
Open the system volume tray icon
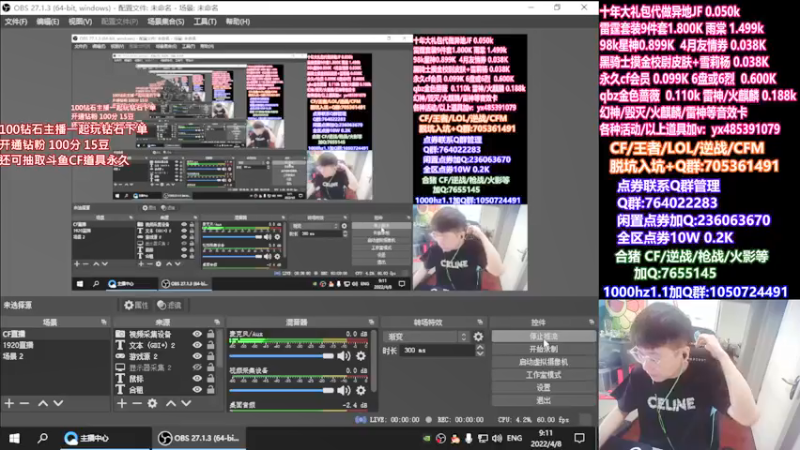[497, 438]
